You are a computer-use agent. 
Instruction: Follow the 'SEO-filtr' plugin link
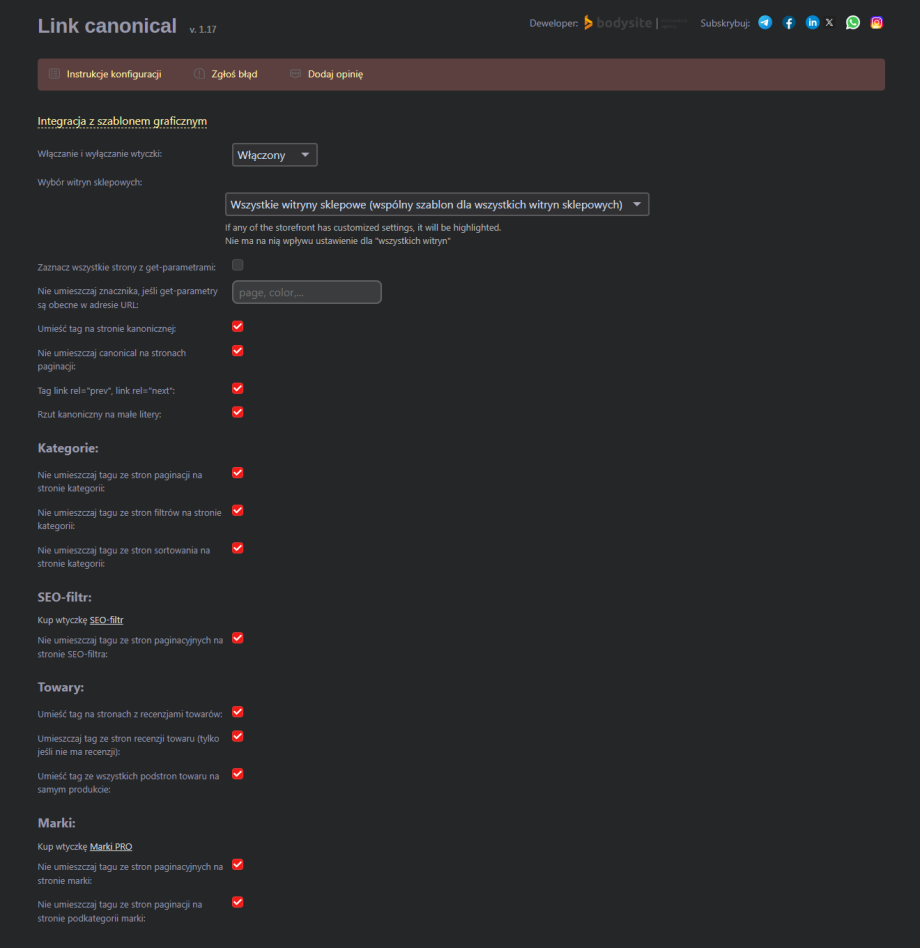106,620
